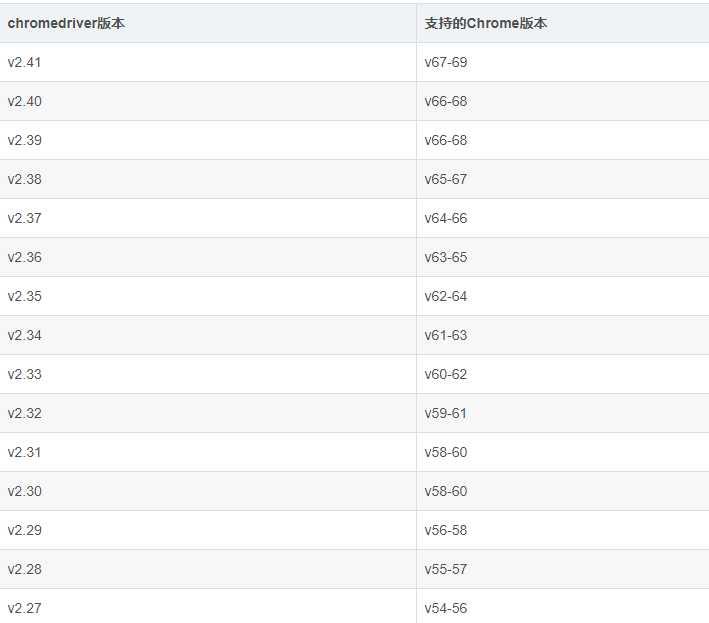Select the v56-58 Chrome version cell
This screenshot has width=709, height=623.
[563, 530]
